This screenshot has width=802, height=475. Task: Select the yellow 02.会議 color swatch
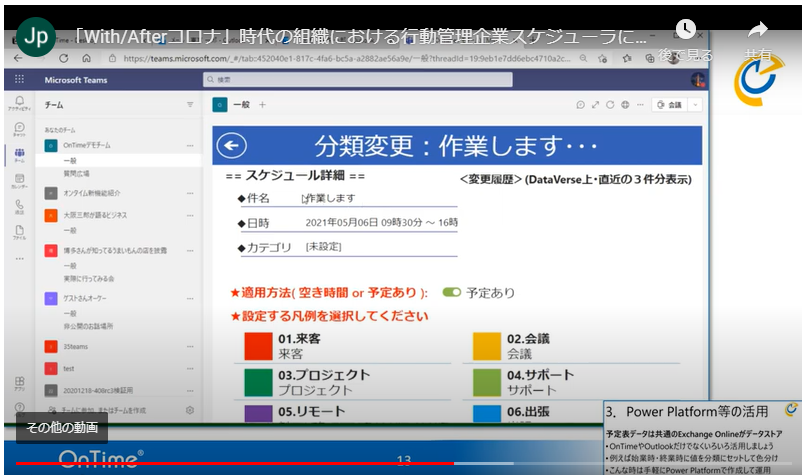coord(486,347)
